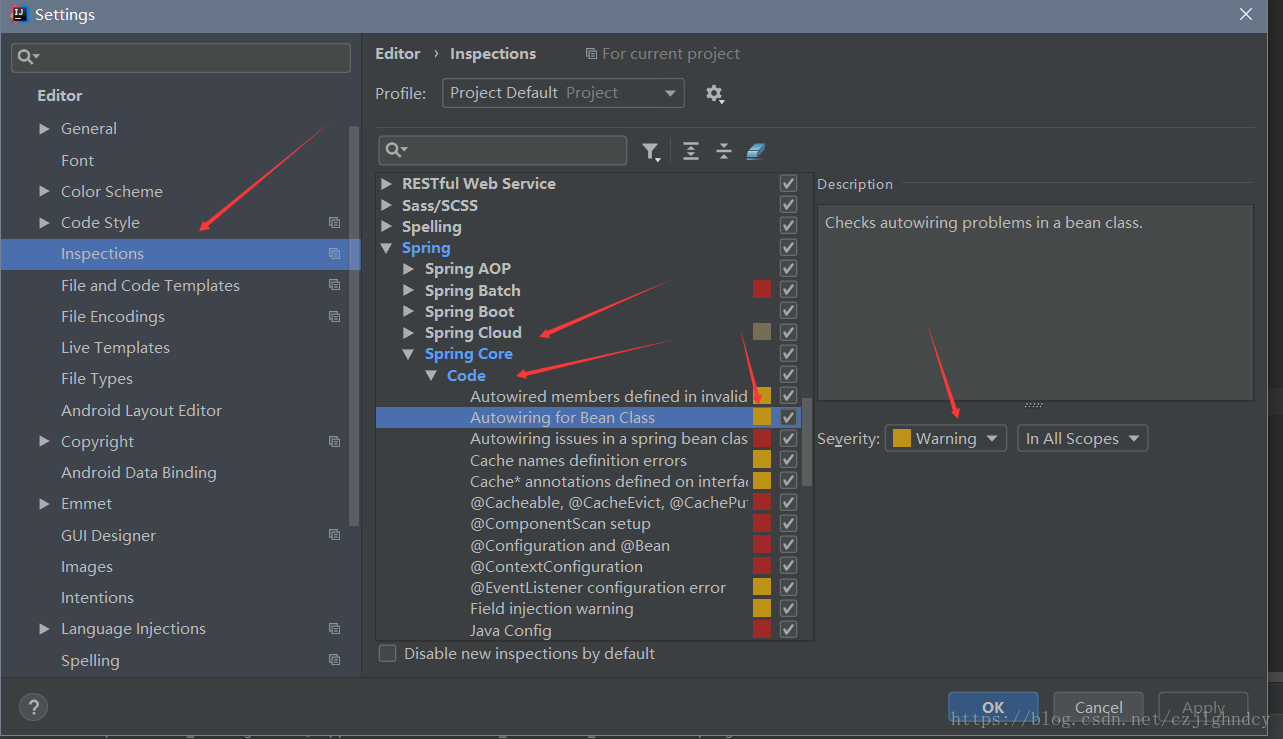Open the profile gear settings menu
Screen dimensions: 1283x739
(714, 93)
